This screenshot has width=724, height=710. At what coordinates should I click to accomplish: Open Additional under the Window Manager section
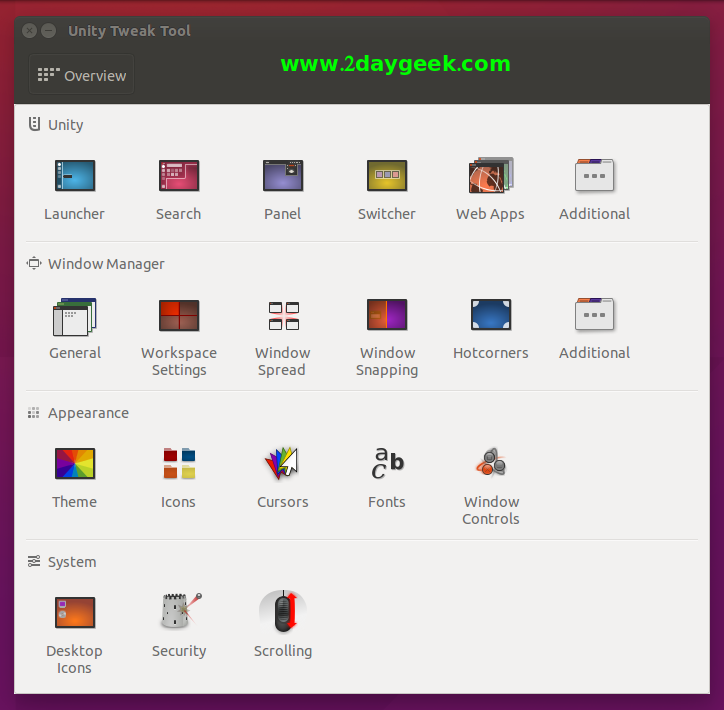point(594,314)
